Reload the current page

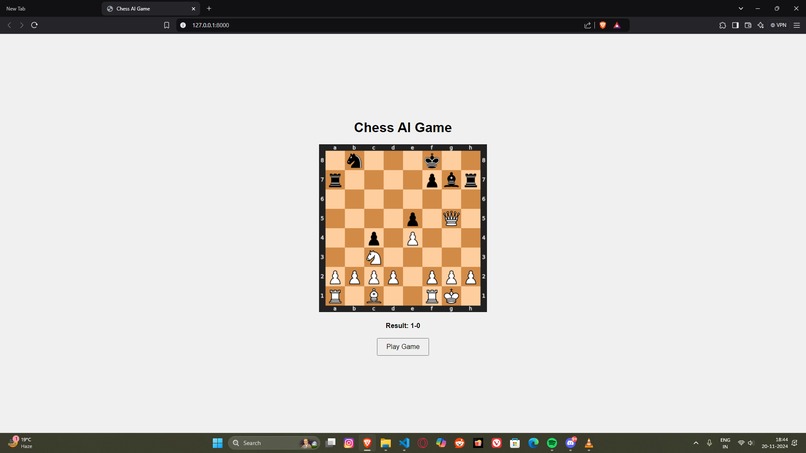click(34, 25)
